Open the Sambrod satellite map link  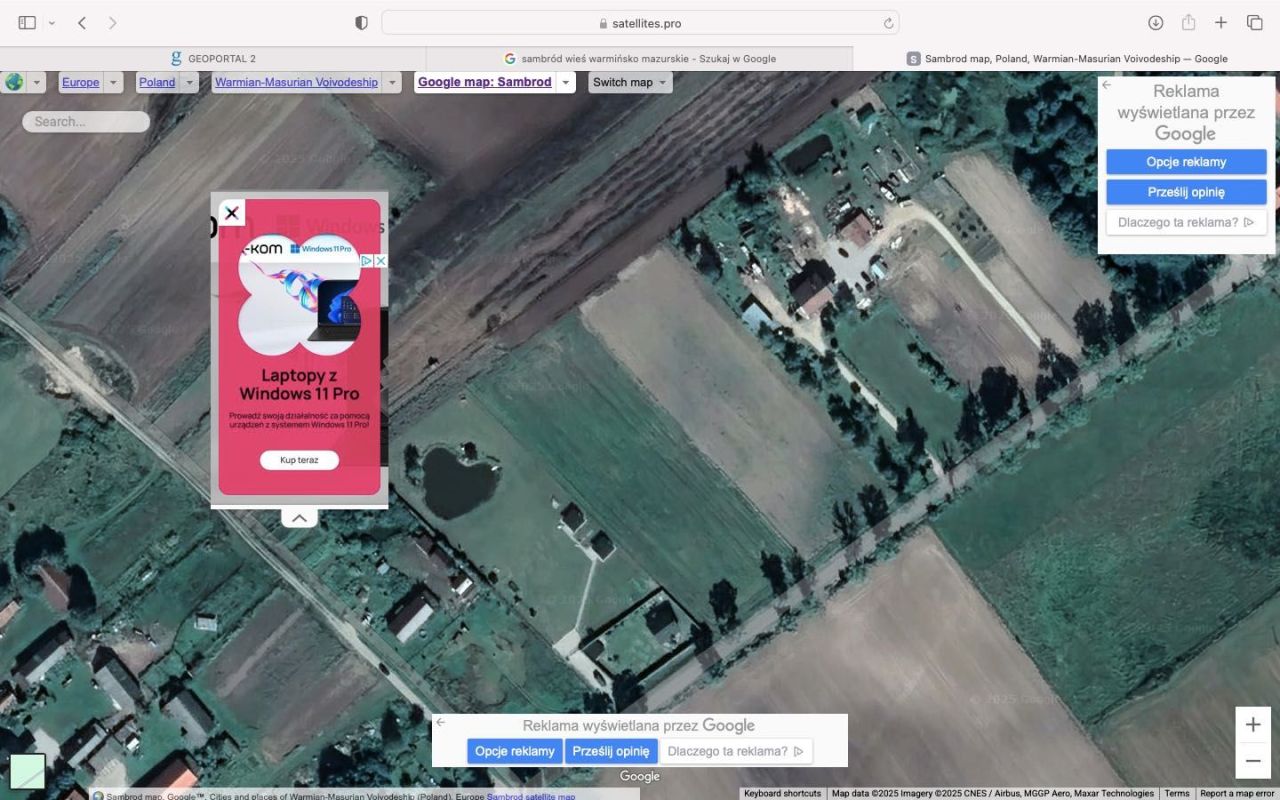(x=531, y=796)
